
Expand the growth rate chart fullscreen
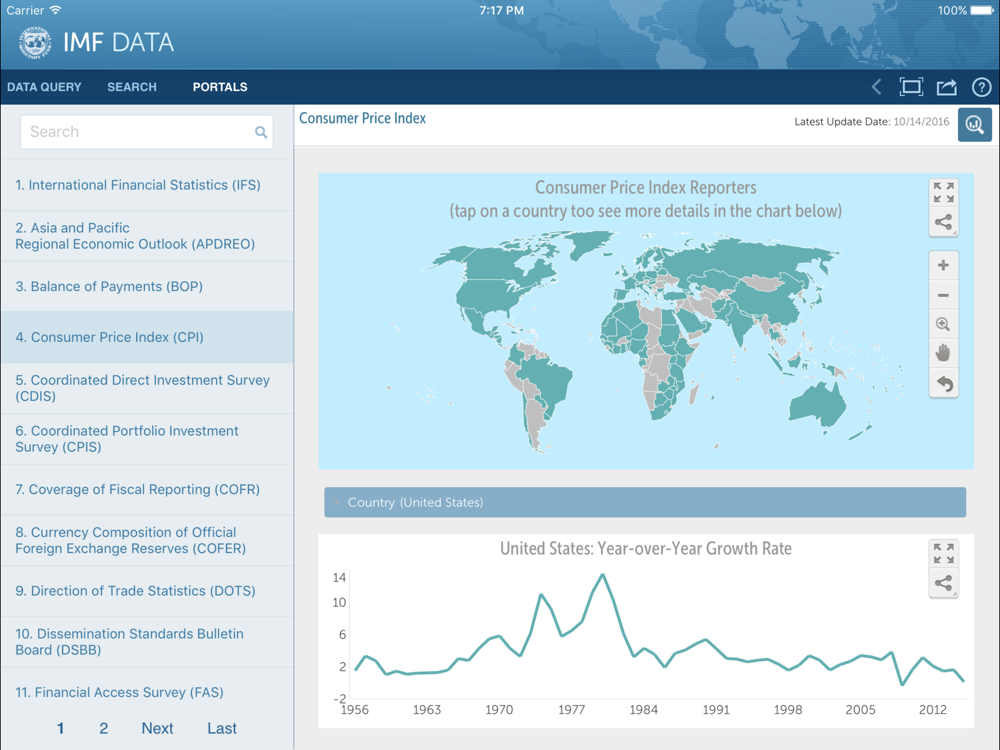point(943,553)
